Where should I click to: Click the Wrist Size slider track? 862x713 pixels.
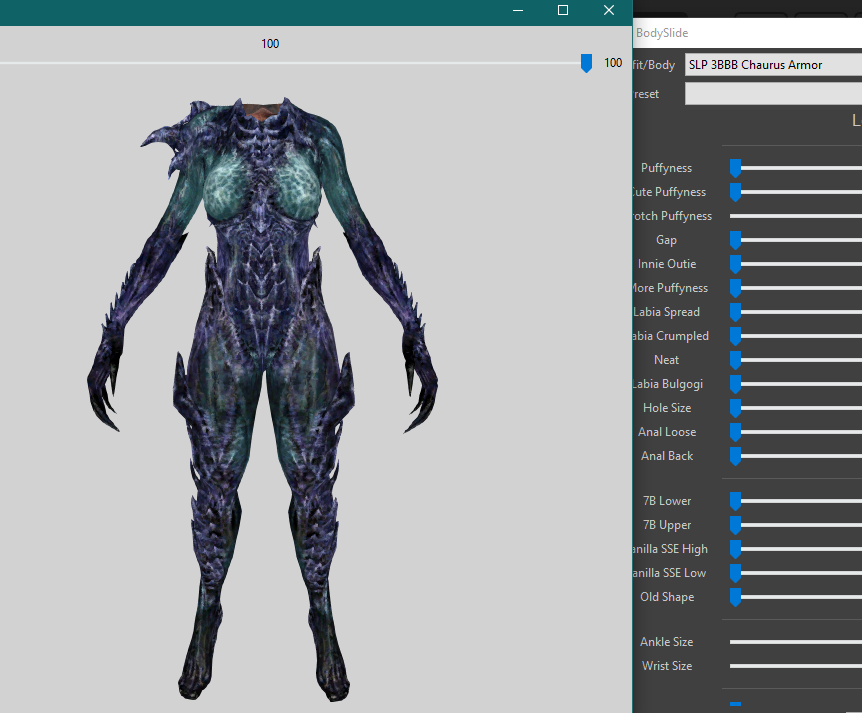tap(796, 666)
